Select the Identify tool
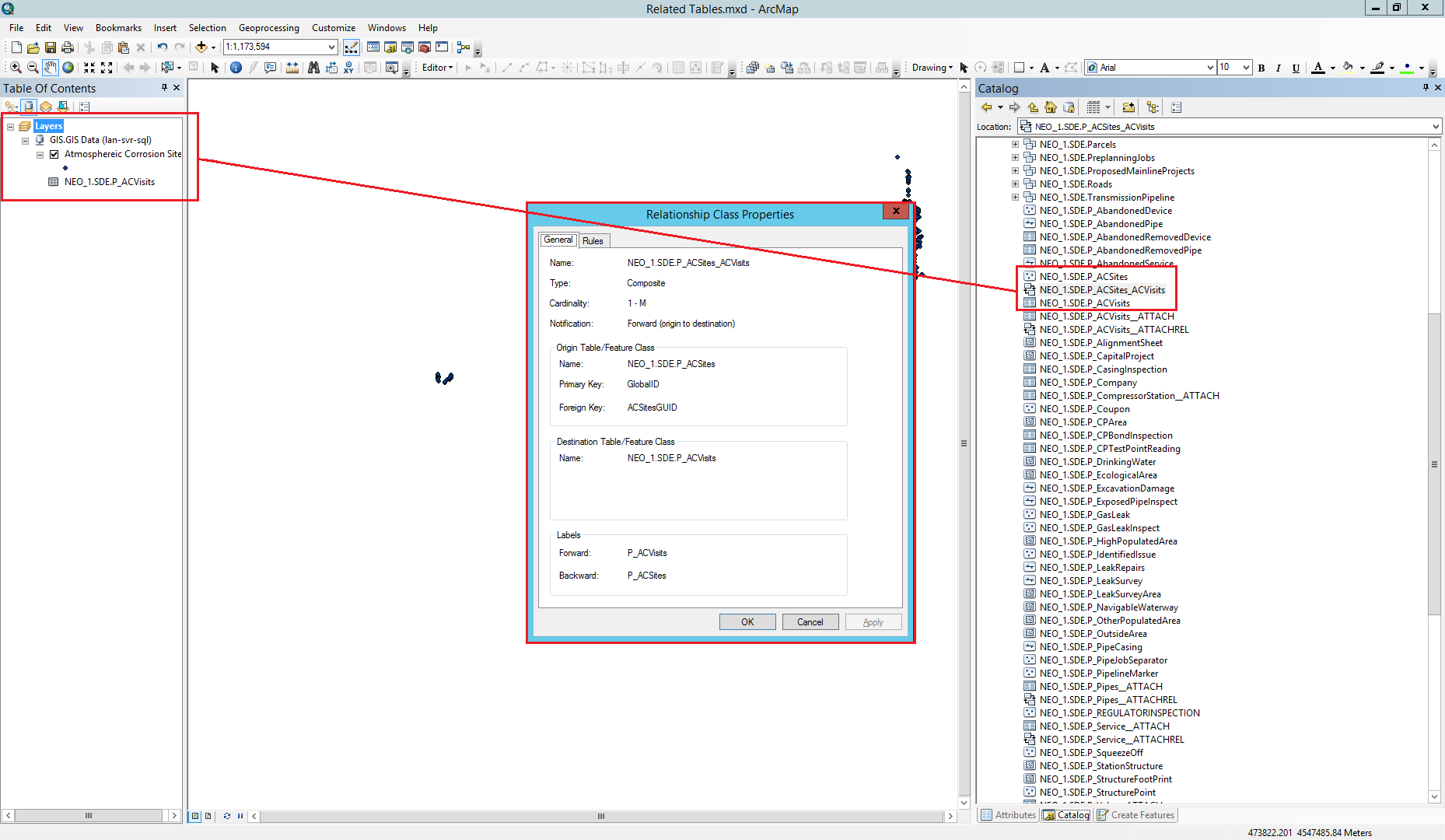The height and width of the screenshot is (840, 1445). 236,68
